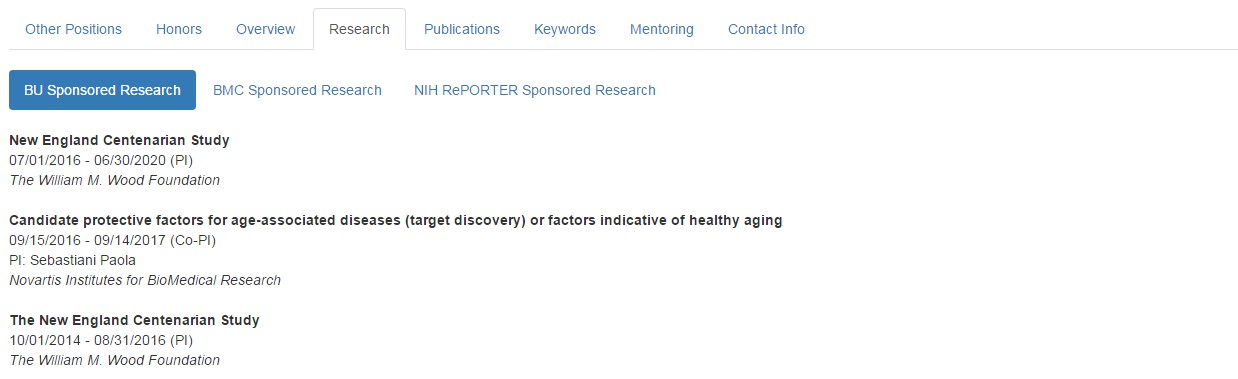This screenshot has width=1238, height=379.
Task: Select the BU Sponsored Research pill
Action: [x=102, y=90]
